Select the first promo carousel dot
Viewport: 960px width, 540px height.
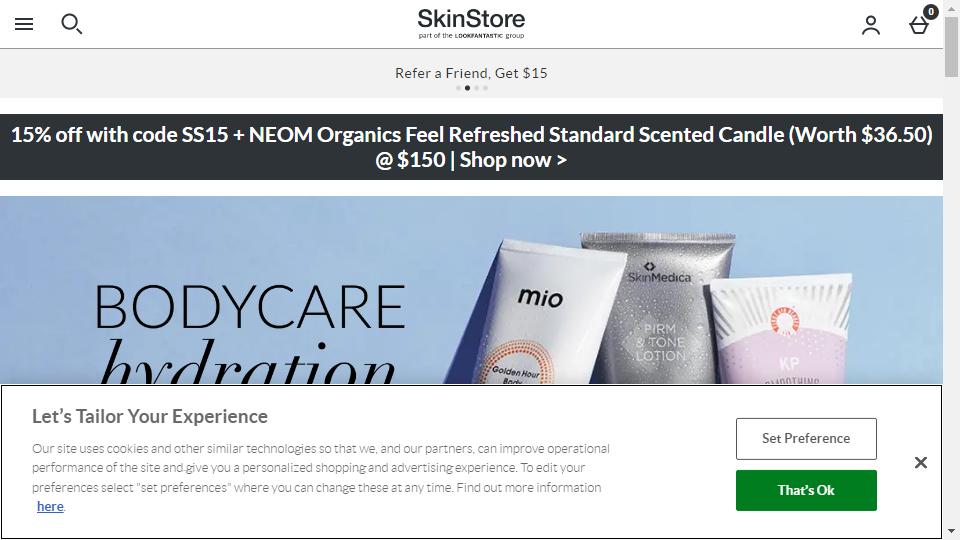coord(458,88)
